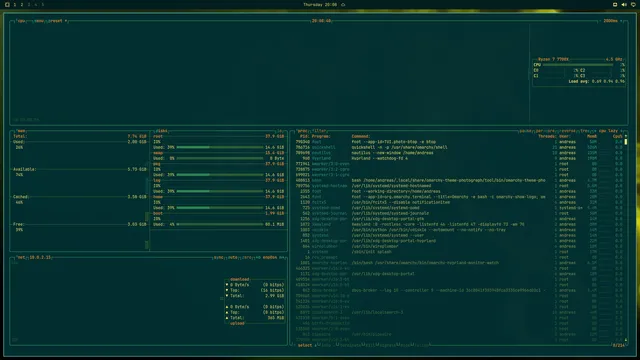640x360 pixels.
Task: Click the CPU usage bar under Ryzen 7
Action: click(578, 65)
